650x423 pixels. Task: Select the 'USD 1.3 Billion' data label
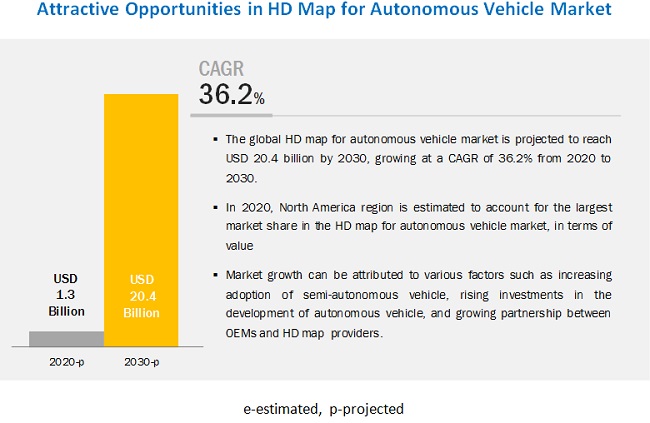point(66,293)
